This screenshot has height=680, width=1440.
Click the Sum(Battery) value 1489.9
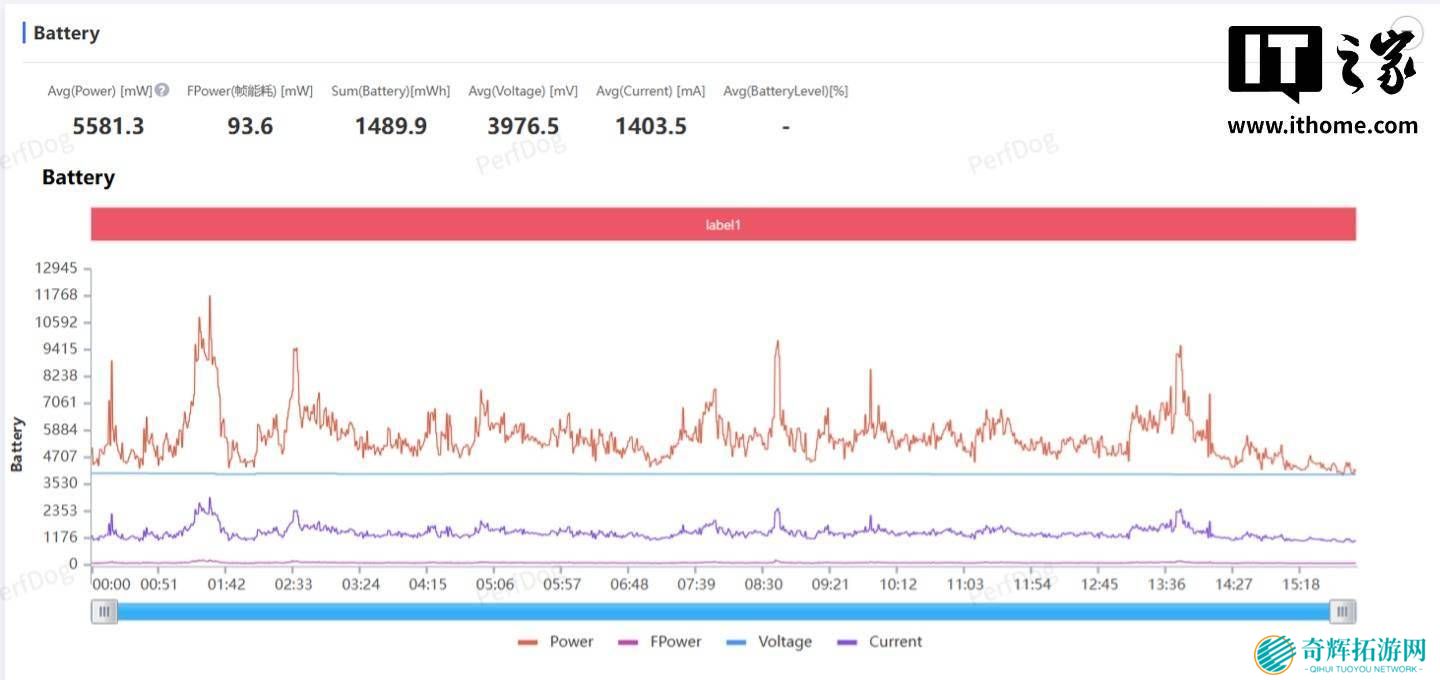pyautogui.click(x=391, y=126)
